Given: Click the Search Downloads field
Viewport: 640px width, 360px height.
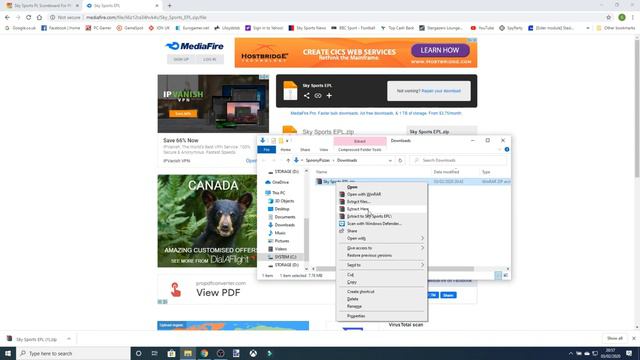Looking at the screenshot, I should click(459, 160).
